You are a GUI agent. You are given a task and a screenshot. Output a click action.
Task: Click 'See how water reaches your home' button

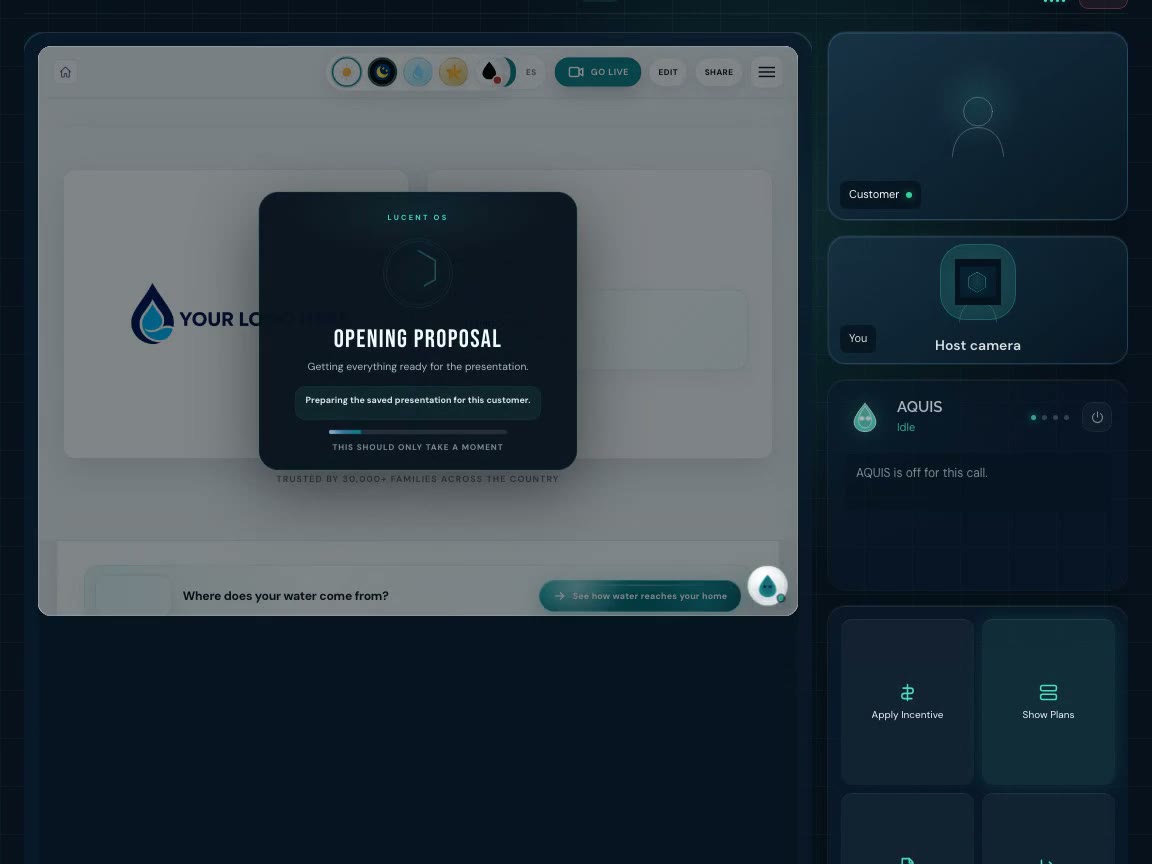pyautogui.click(x=640, y=596)
